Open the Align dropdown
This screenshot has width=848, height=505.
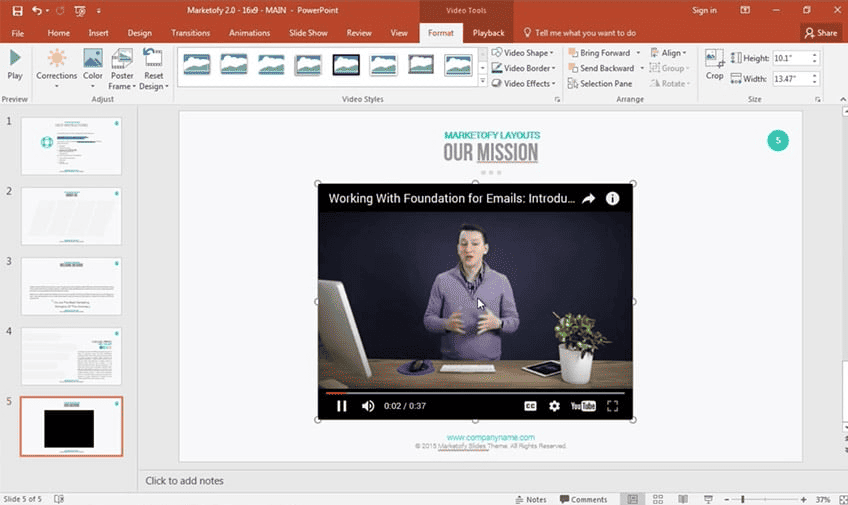click(668, 53)
